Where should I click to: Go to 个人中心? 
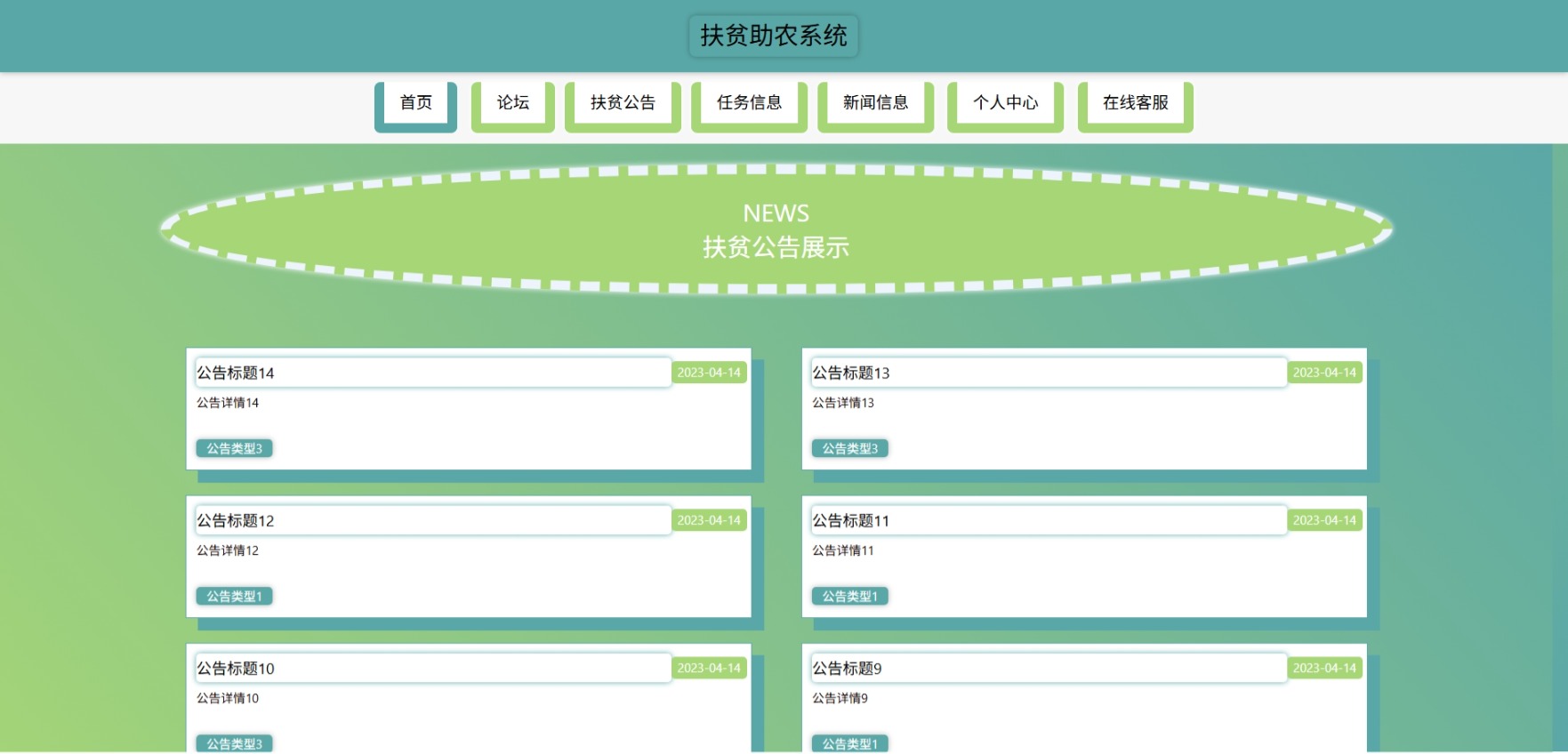click(1005, 106)
